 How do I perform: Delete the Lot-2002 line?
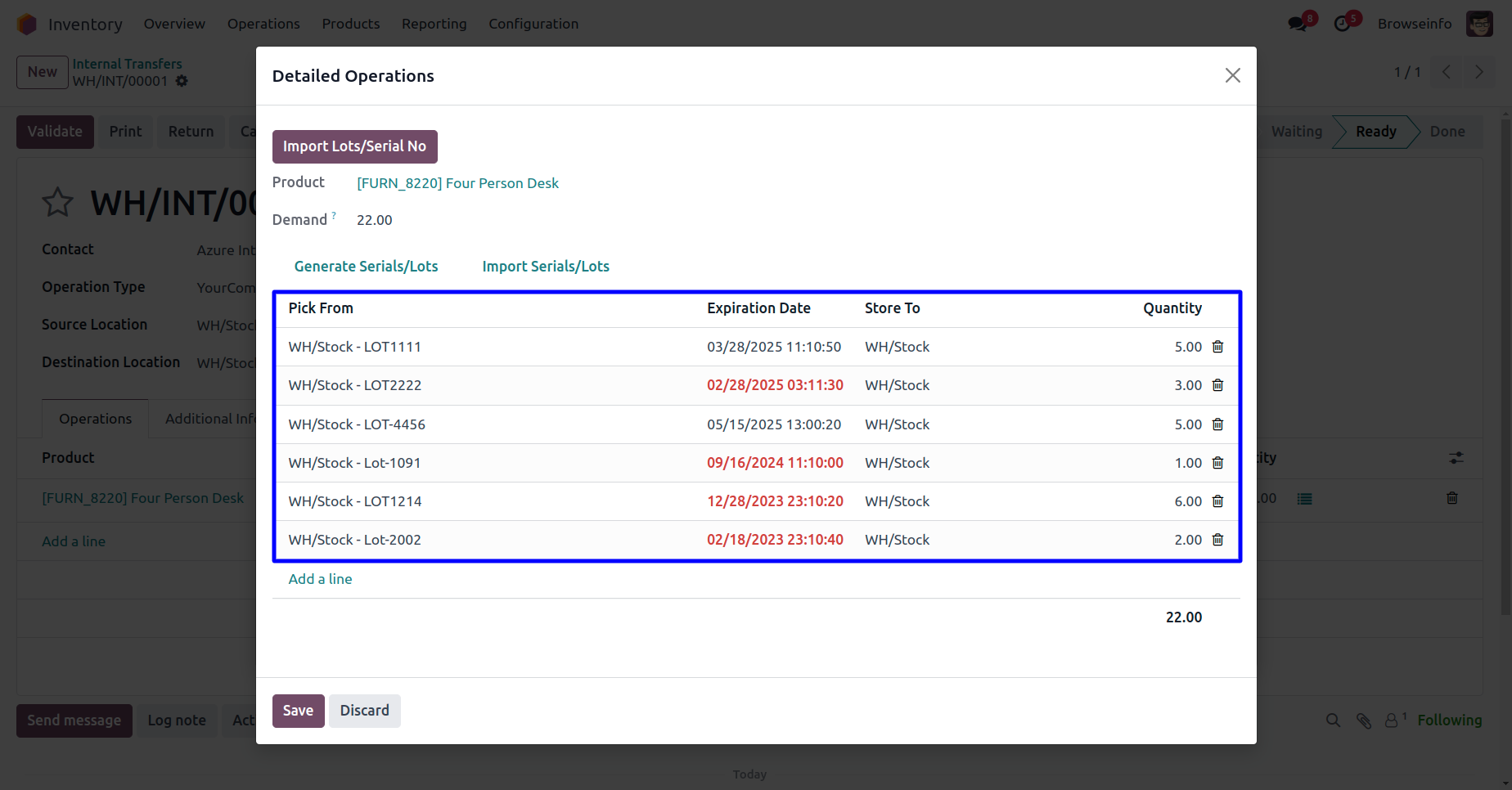click(x=1217, y=540)
